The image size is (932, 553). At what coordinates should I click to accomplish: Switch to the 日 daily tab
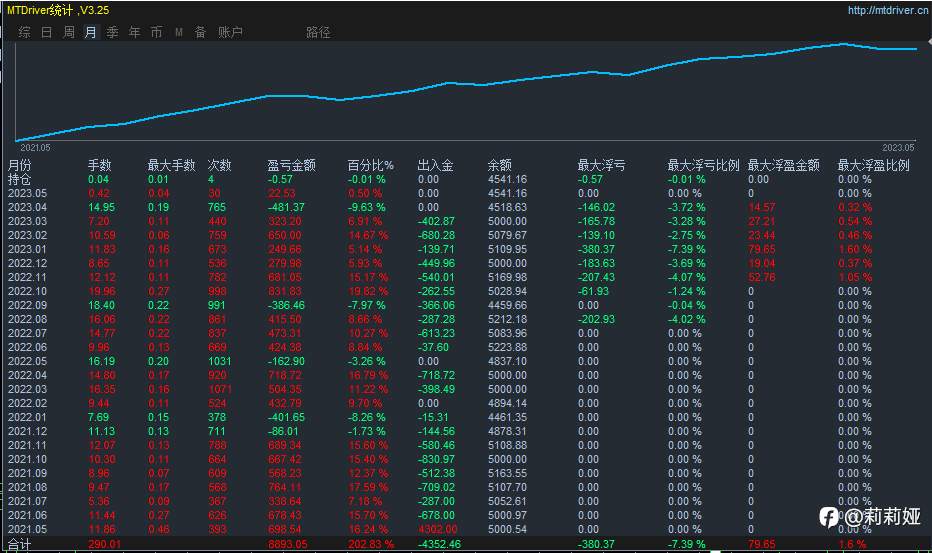click(x=46, y=32)
